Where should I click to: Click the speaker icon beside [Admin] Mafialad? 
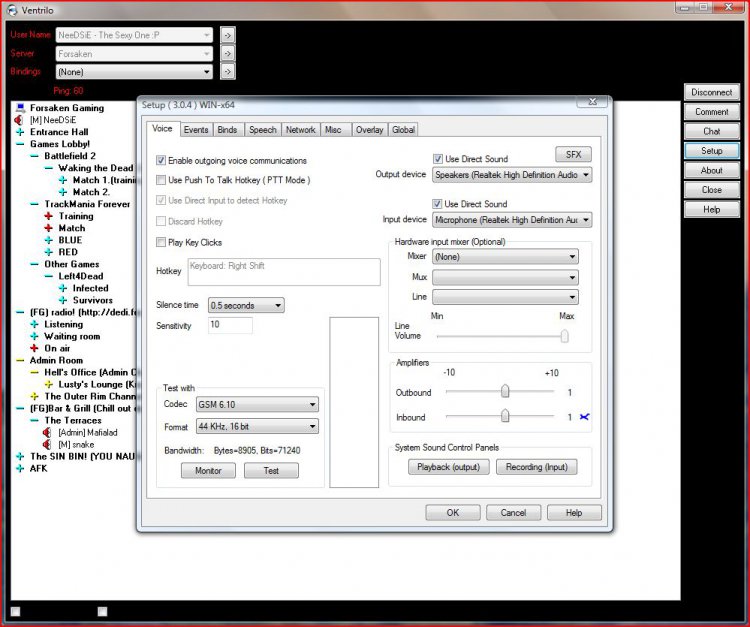tap(47, 432)
